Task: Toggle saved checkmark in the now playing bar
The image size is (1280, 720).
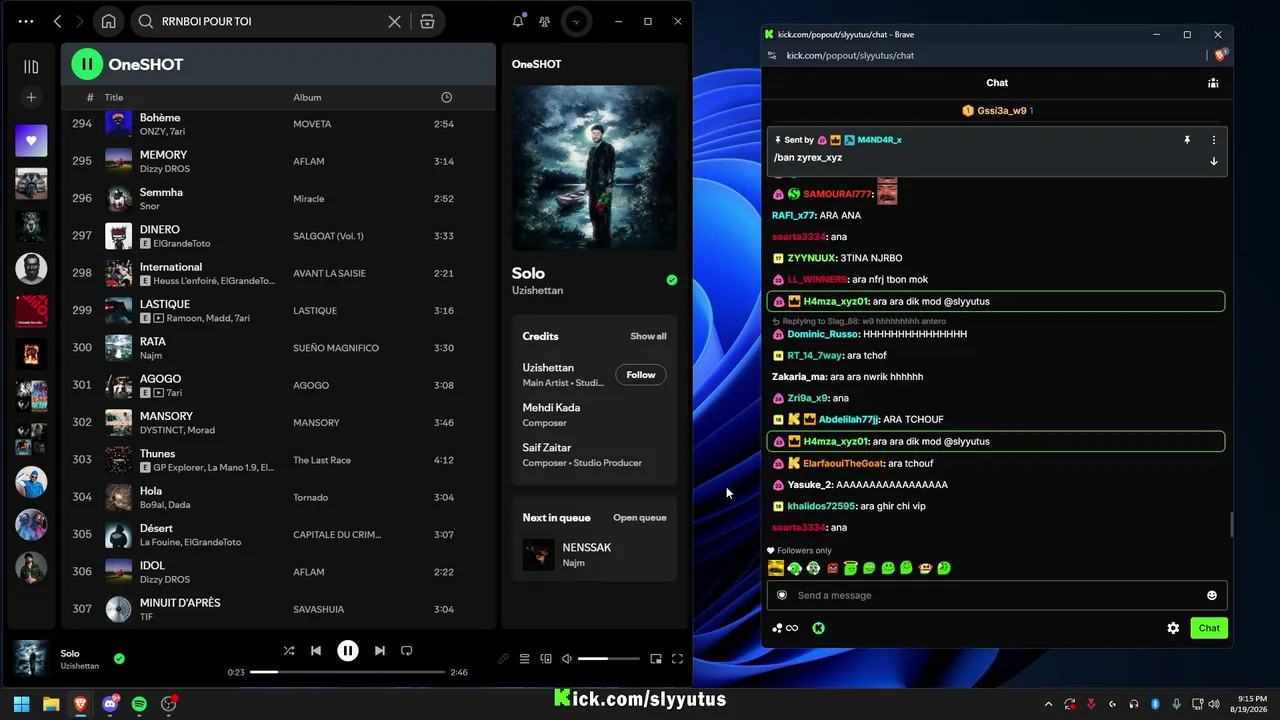Action: (x=119, y=658)
